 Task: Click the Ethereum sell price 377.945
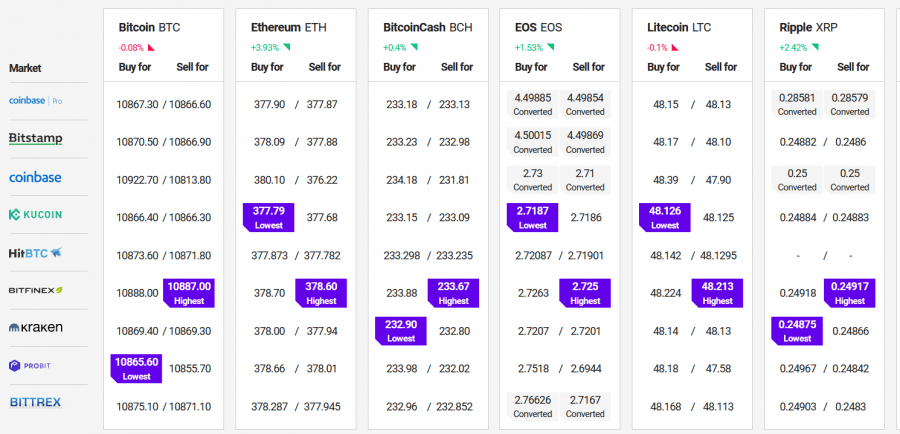coord(321,406)
